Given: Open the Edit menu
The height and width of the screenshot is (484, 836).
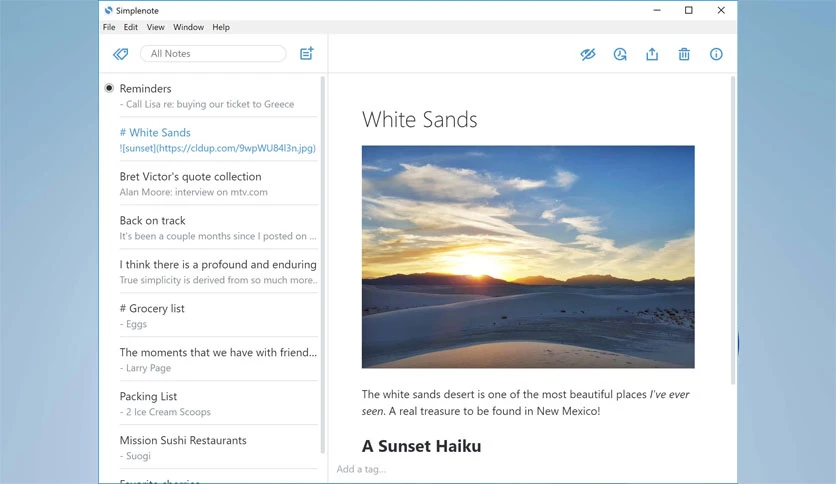Looking at the screenshot, I should coord(131,27).
